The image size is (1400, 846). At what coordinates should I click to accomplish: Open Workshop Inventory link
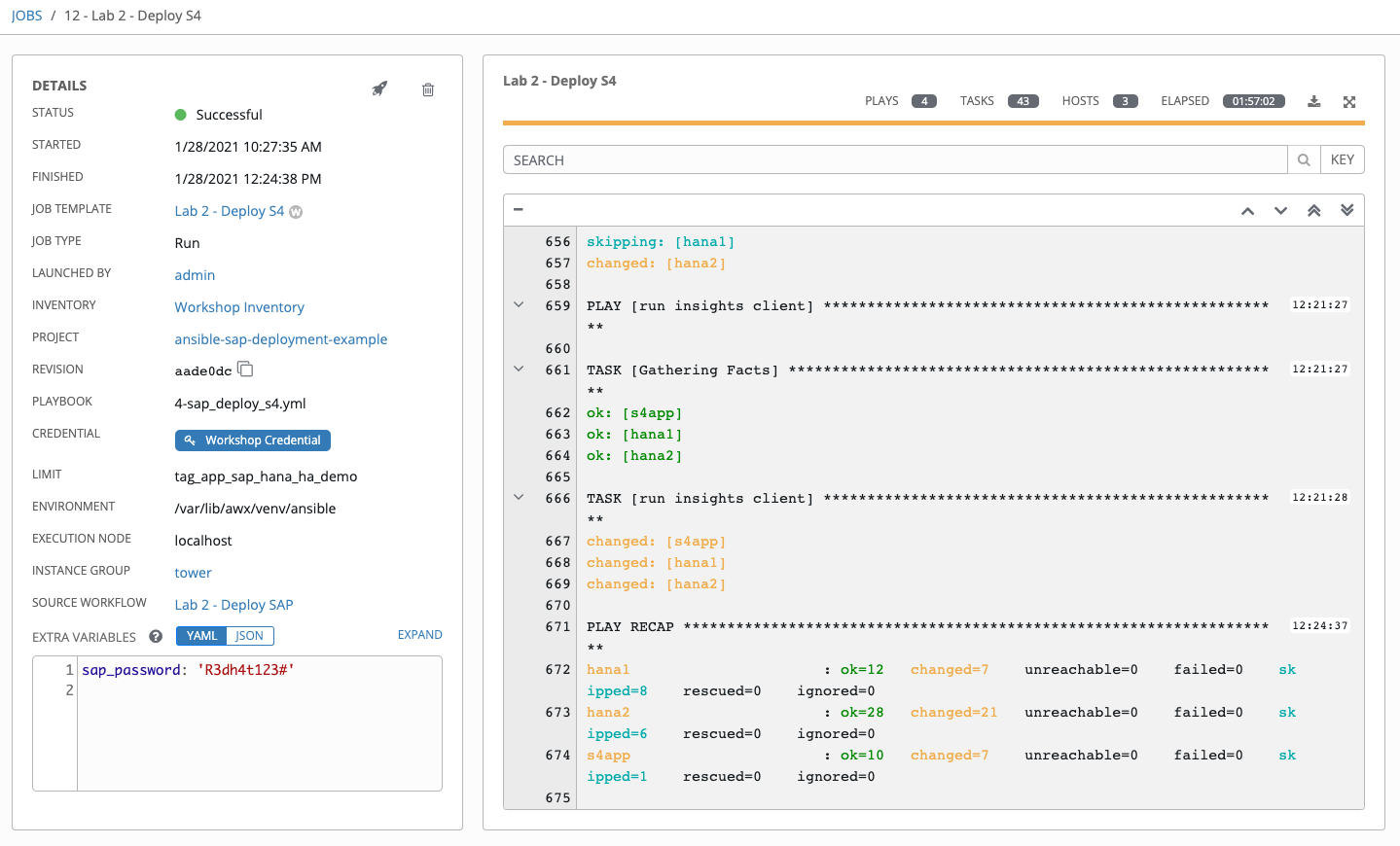239,307
